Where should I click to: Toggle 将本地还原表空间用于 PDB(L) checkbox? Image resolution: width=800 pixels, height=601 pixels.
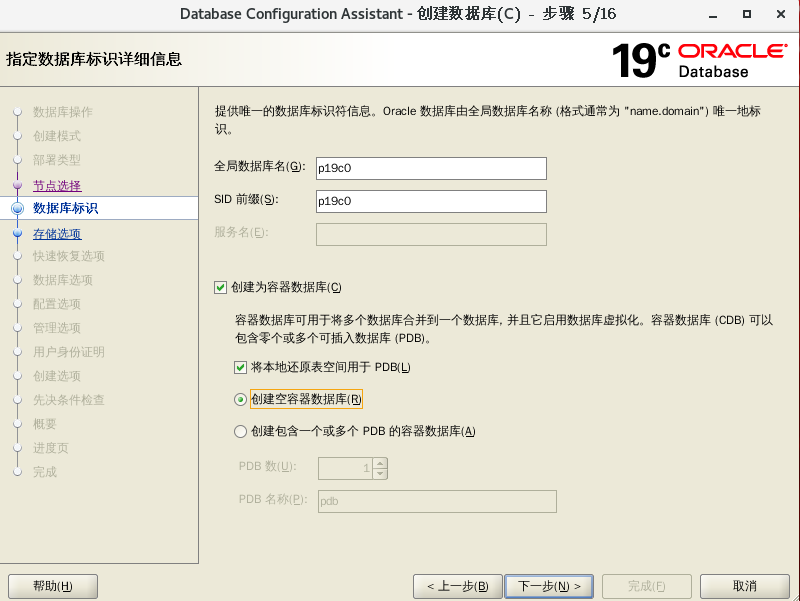[x=240, y=367]
